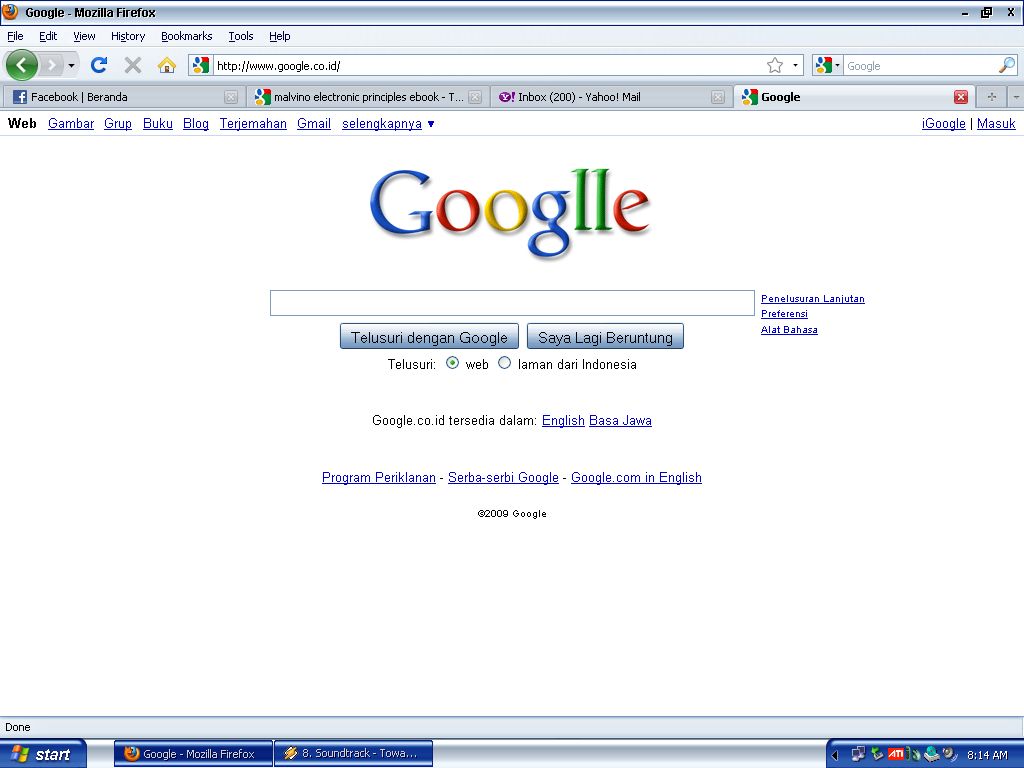Click inside the Google toolbar search field
The image size is (1024, 768).
click(921, 66)
